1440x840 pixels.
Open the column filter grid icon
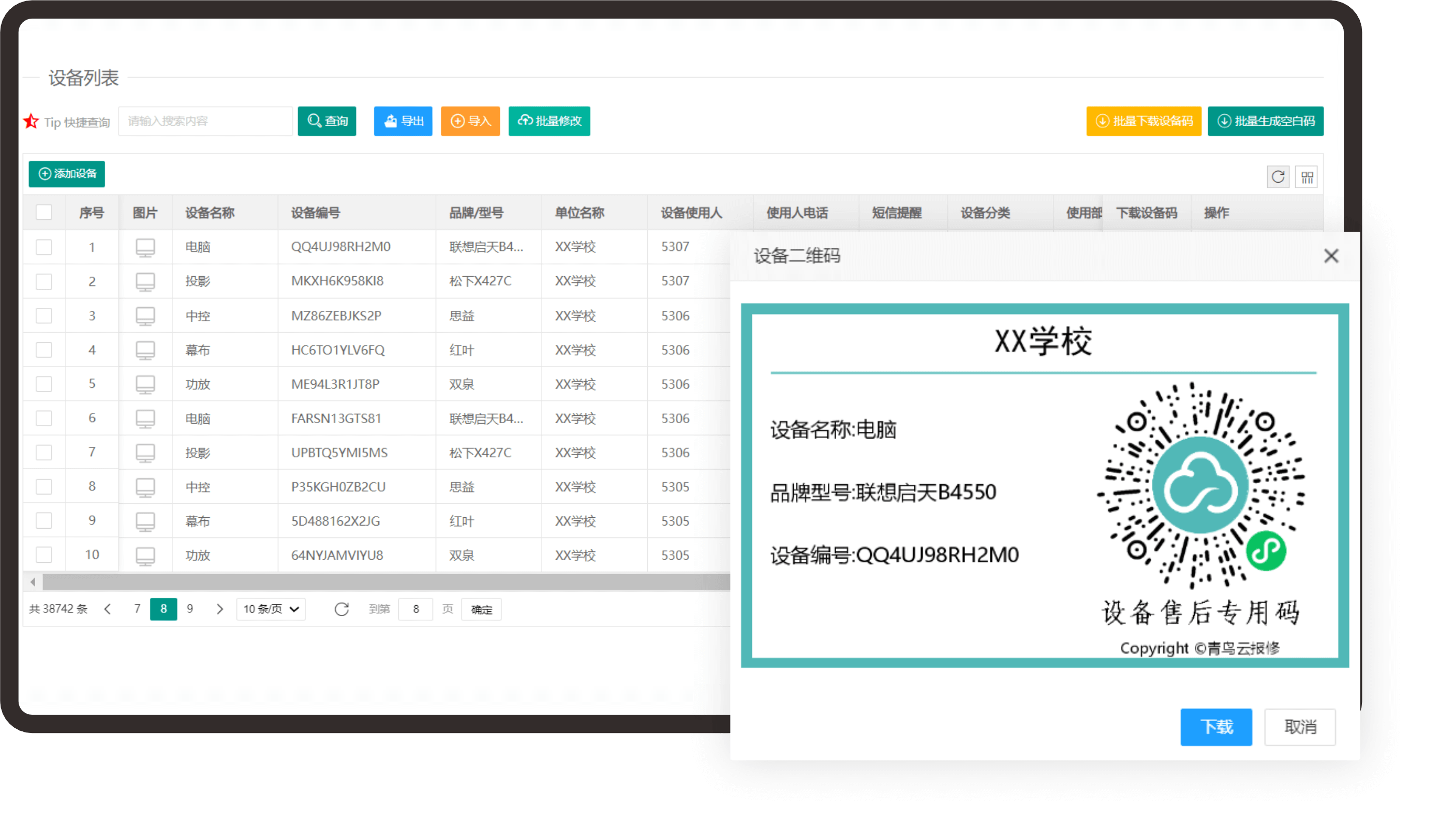point(1307,177)
